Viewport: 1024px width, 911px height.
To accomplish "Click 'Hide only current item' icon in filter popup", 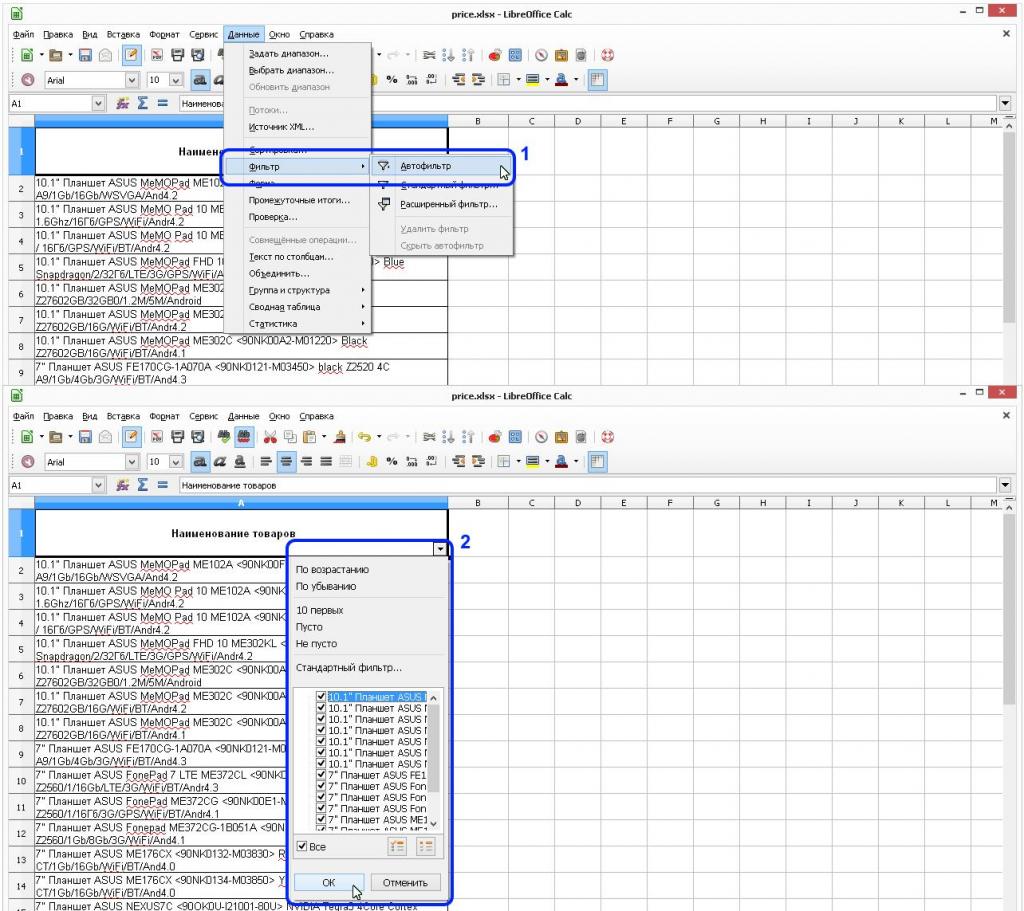I will point(426,847).
